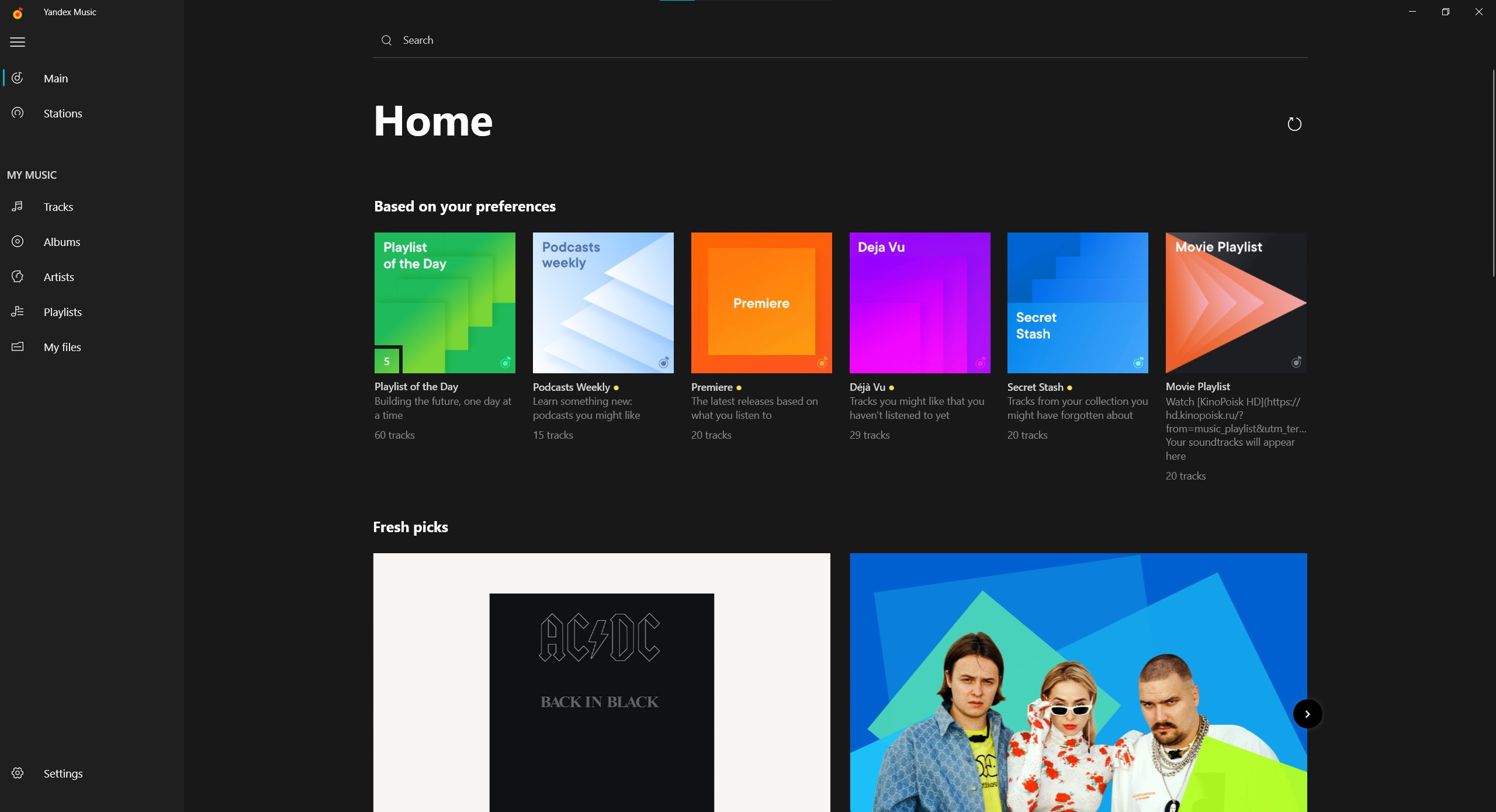Click the Premiere title link
Image resolution: width=1496 pixels, height=812 pixels.
coord(712,387)
